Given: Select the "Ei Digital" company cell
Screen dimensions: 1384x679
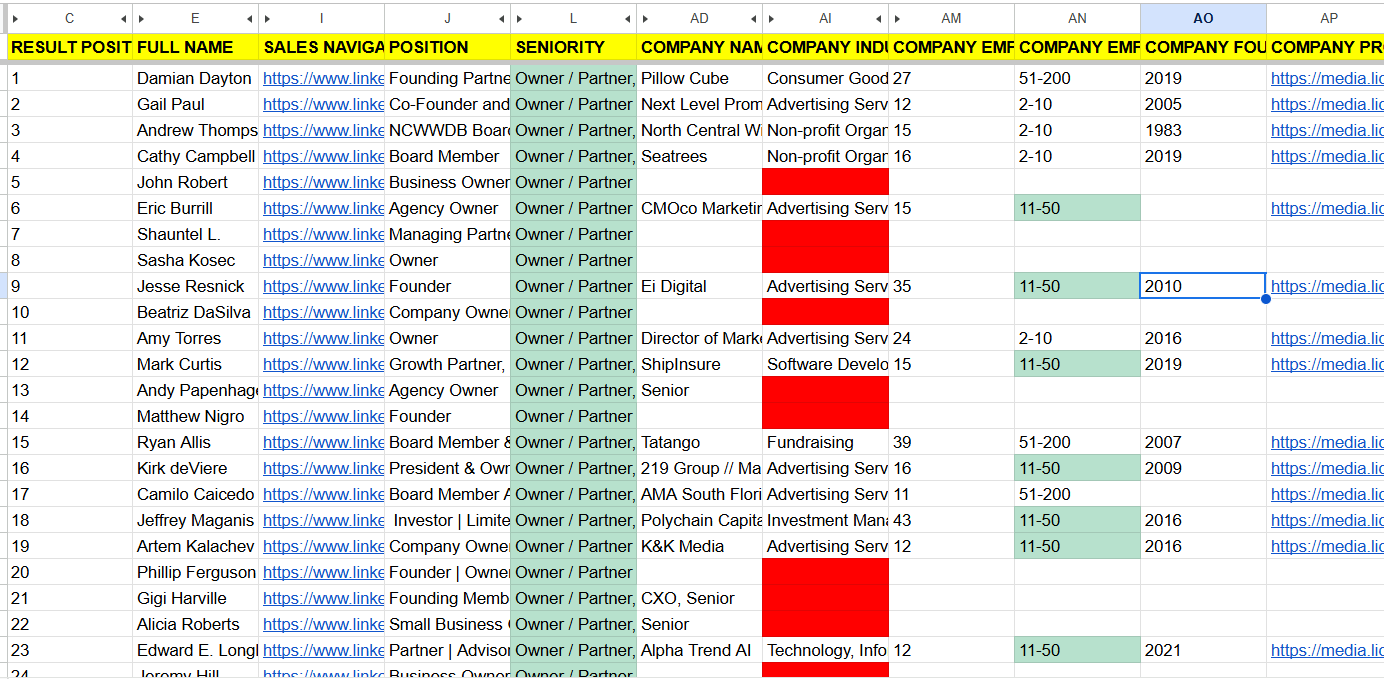Looking at the screenshot, I should pyautogui.click(x=699, y=286).
